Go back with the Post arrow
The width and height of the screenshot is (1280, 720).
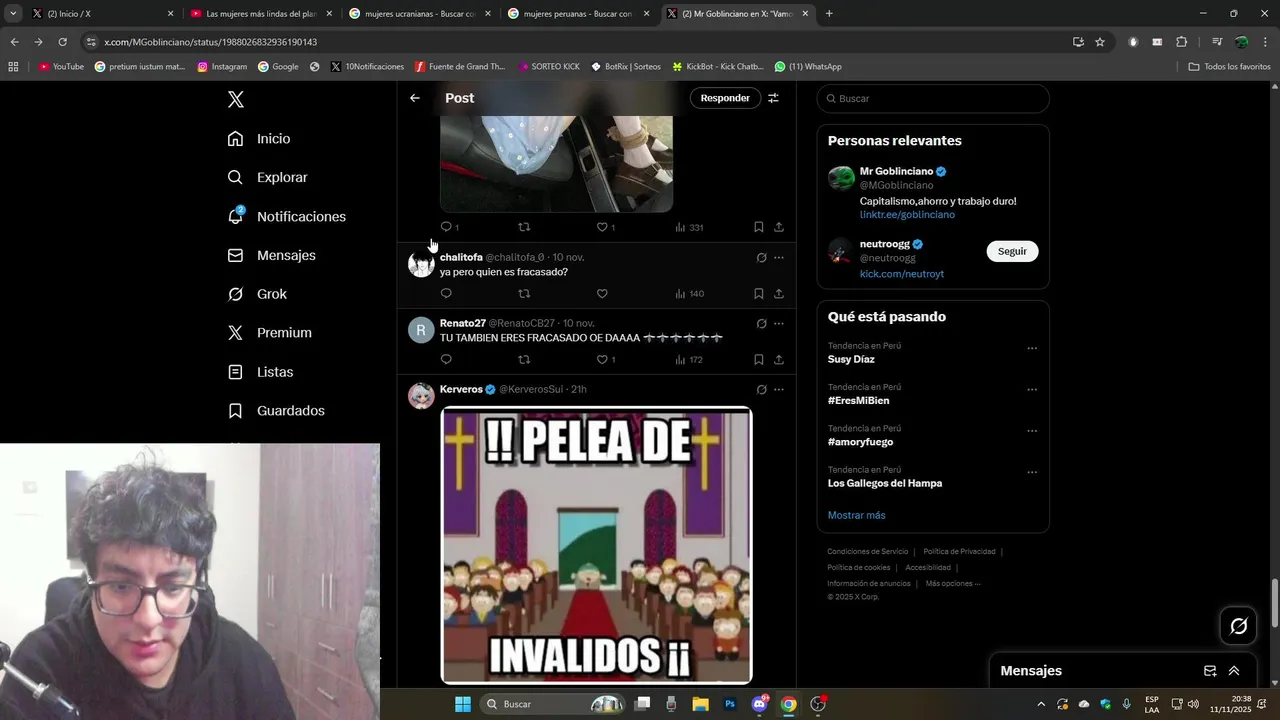coord(415,98)
